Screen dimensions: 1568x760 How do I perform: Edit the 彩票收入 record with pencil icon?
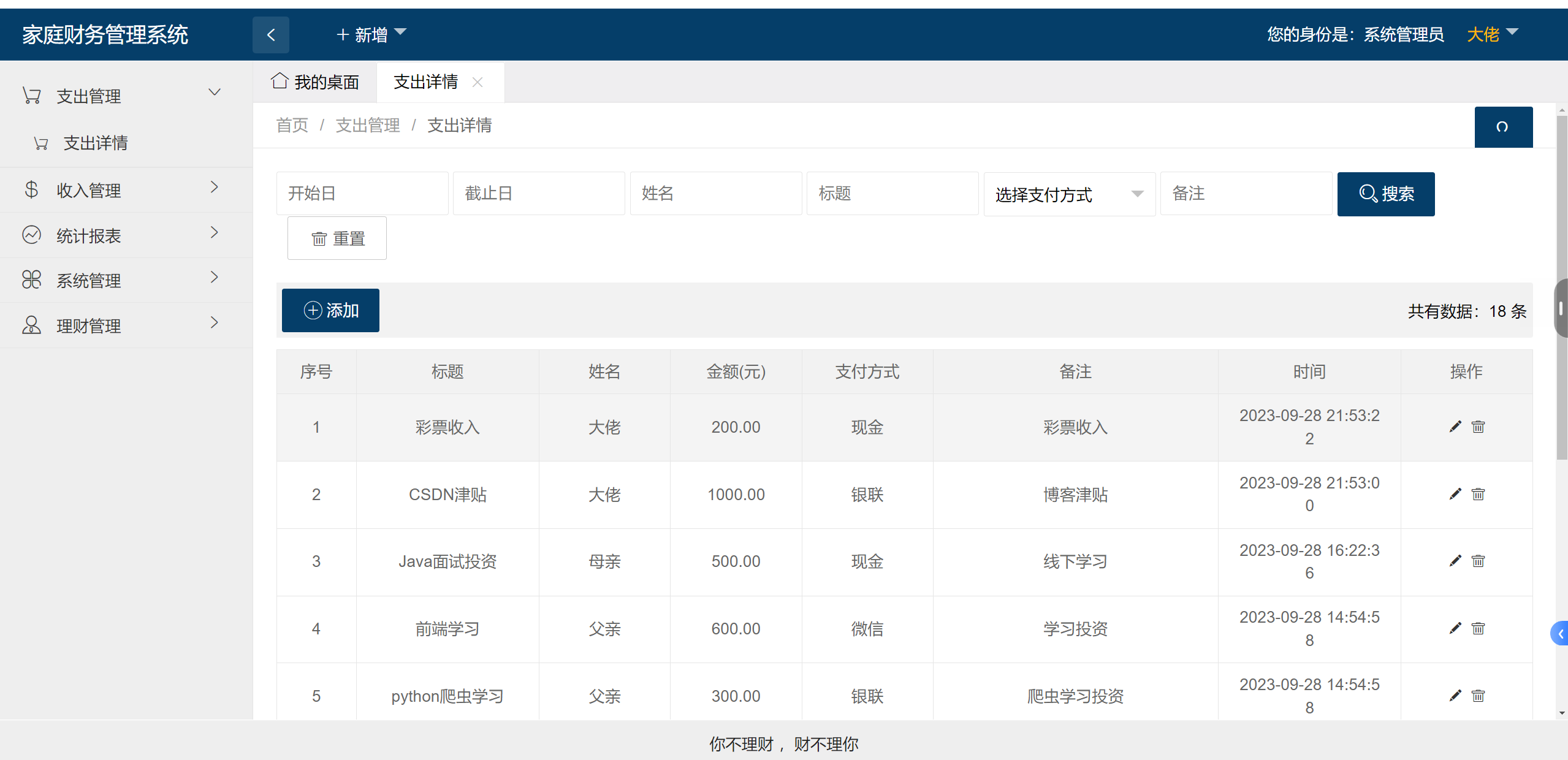1455,427
